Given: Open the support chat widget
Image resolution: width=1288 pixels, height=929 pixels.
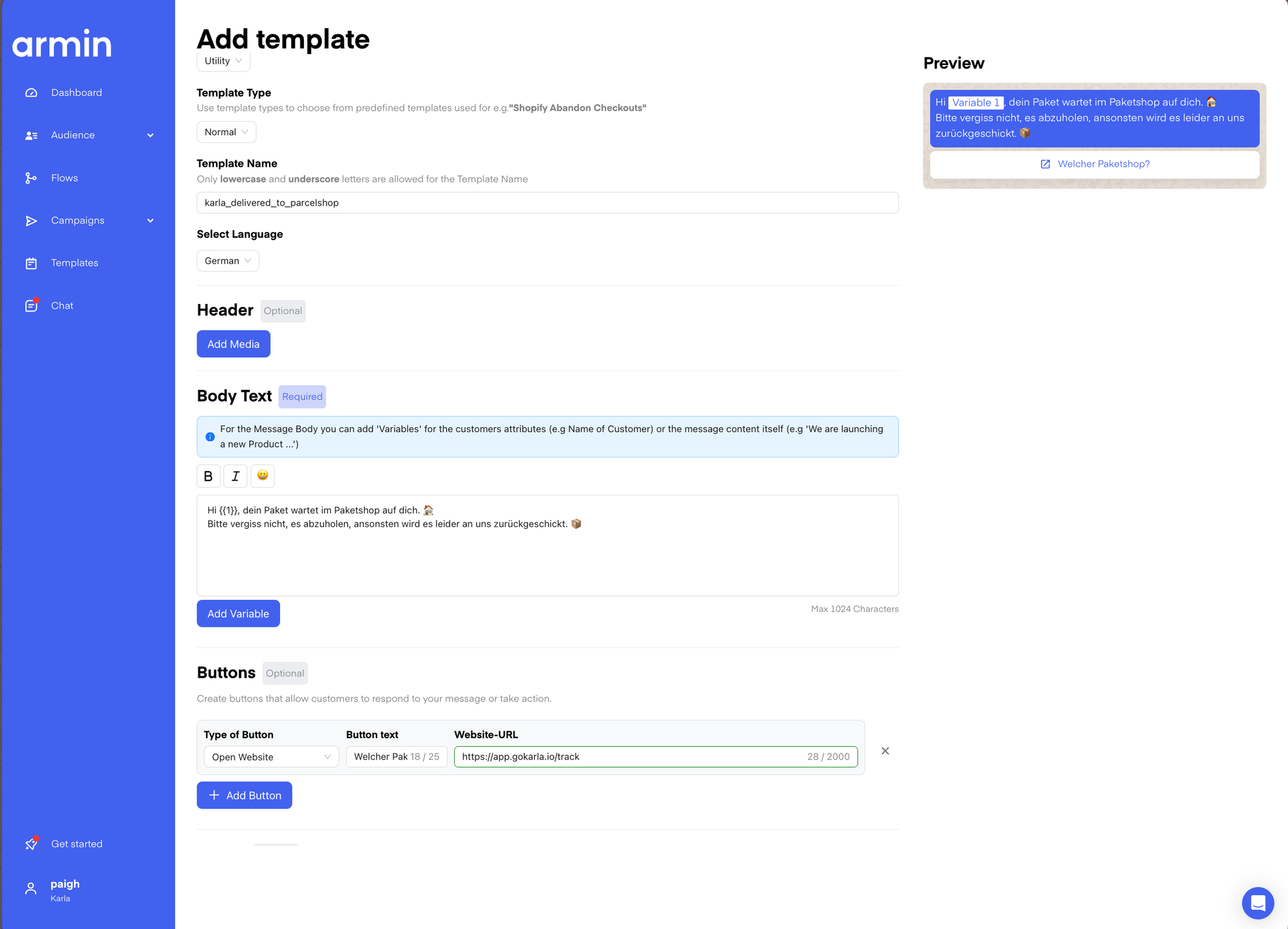Looking at the screenshot, I should tap(1258, 903).
